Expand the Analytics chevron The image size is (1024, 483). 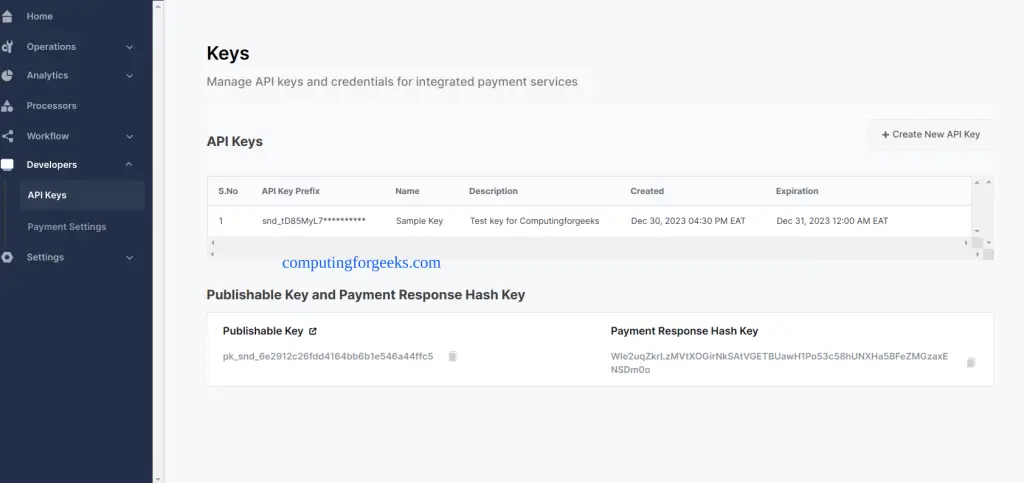[x=129, y=76]
